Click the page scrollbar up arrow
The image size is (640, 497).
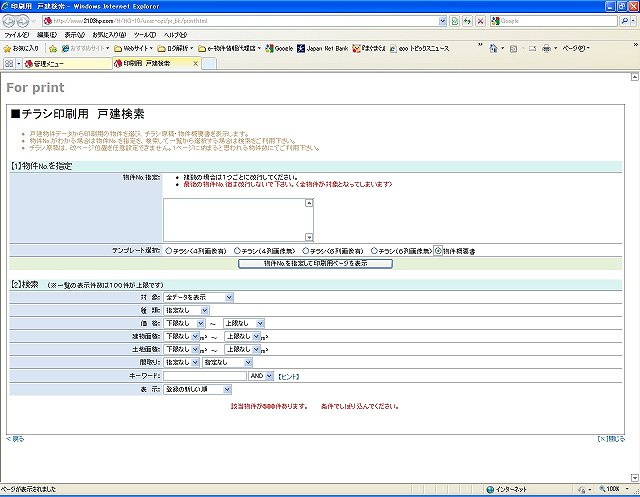point(635,77)
